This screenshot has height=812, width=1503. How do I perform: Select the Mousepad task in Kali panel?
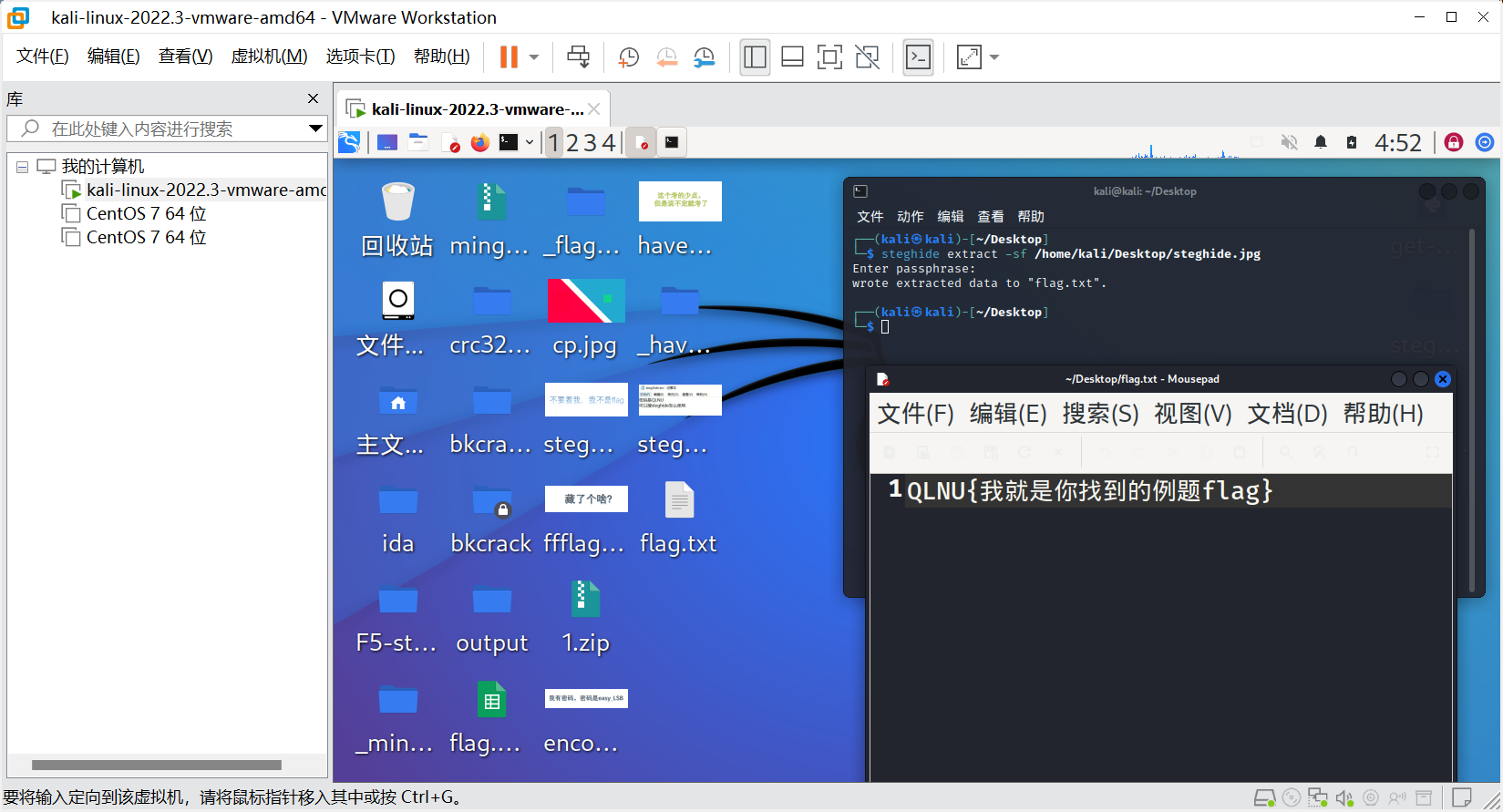[642, 142]
